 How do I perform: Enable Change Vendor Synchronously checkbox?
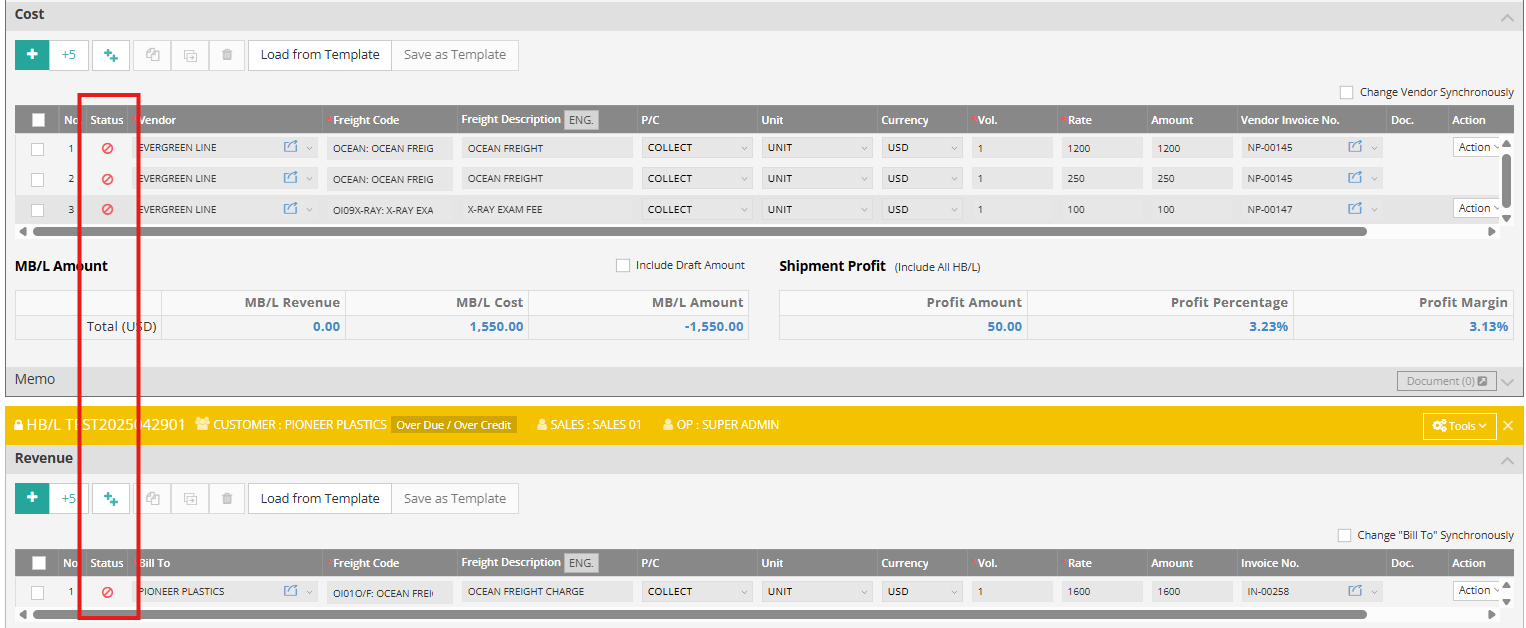click(1346, 92)
